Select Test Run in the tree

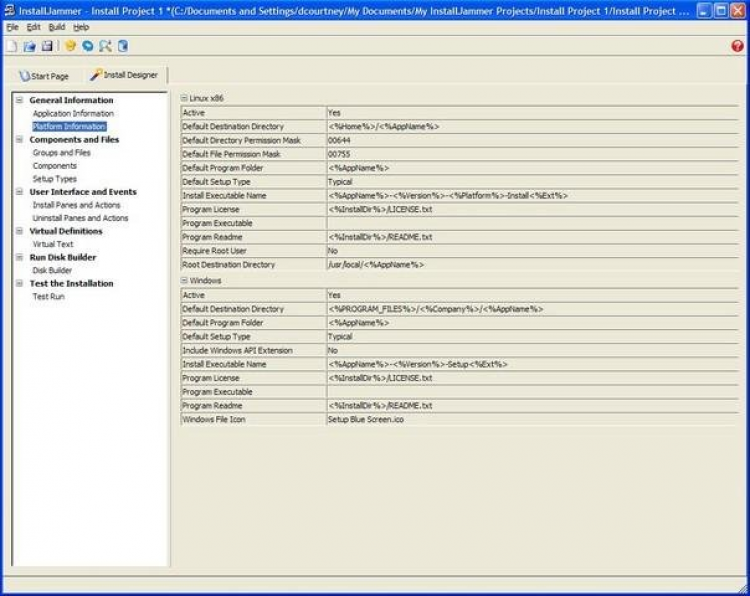[48, 297]
